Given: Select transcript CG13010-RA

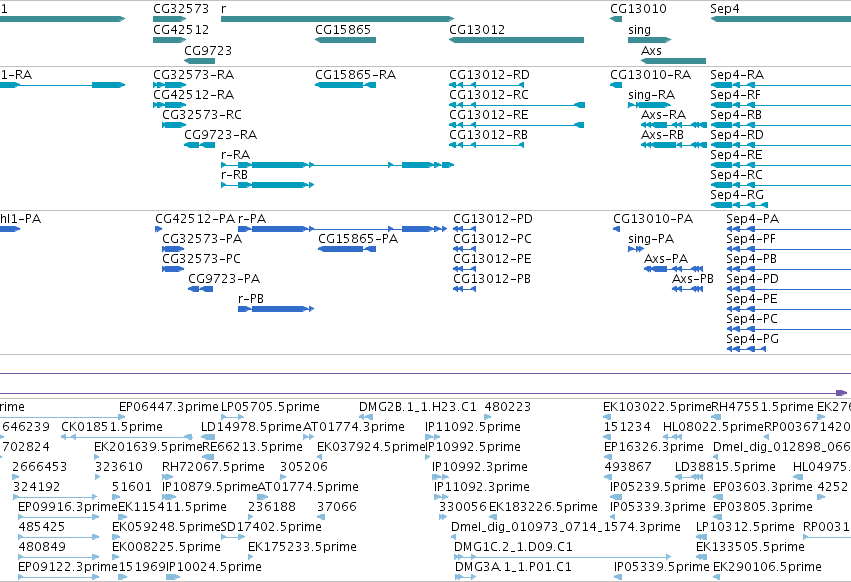Looking at the screenshot, I should pyautogui.click(x=651, y=74).
